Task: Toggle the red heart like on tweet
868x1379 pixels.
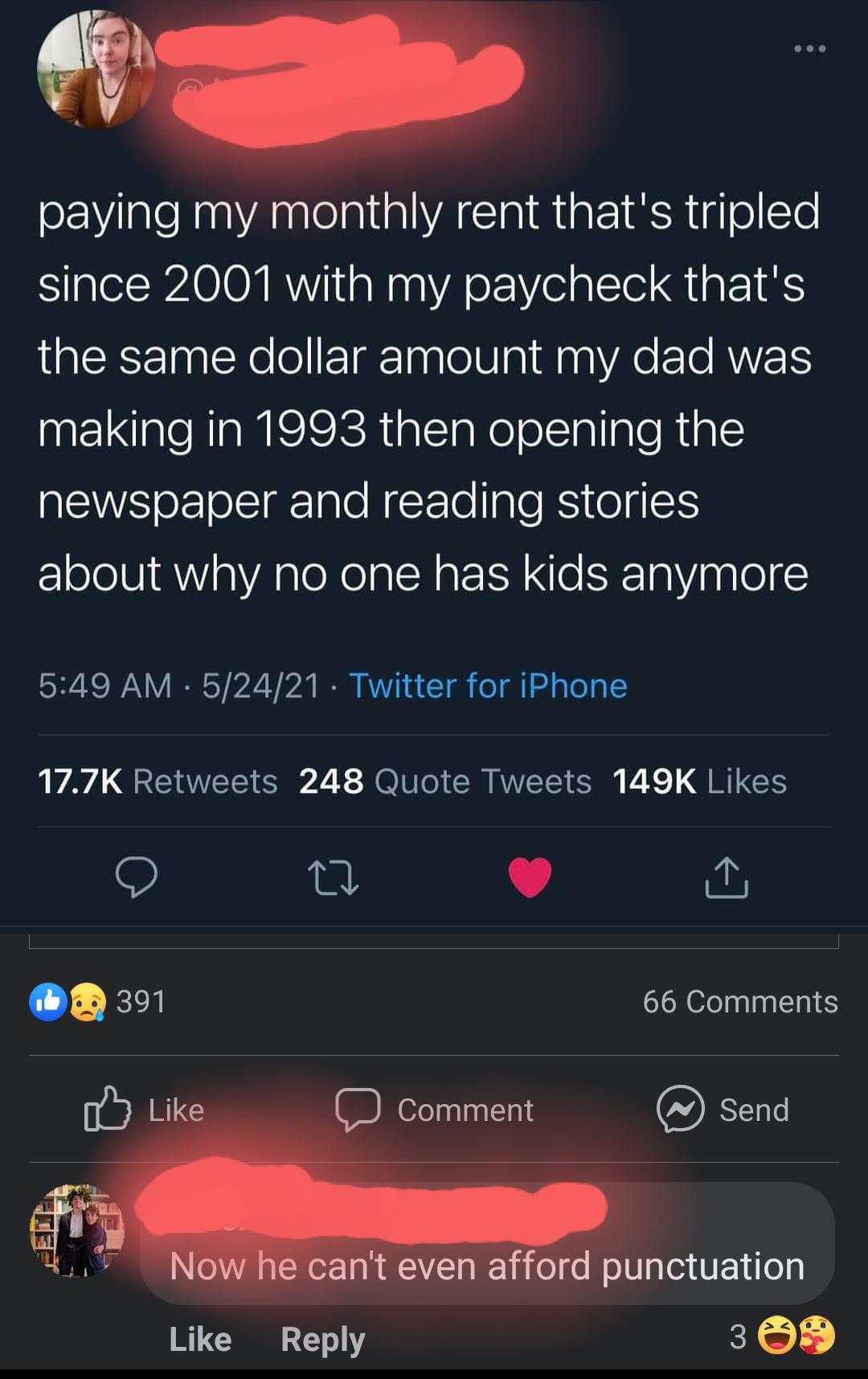Action: tap(530, 876)
